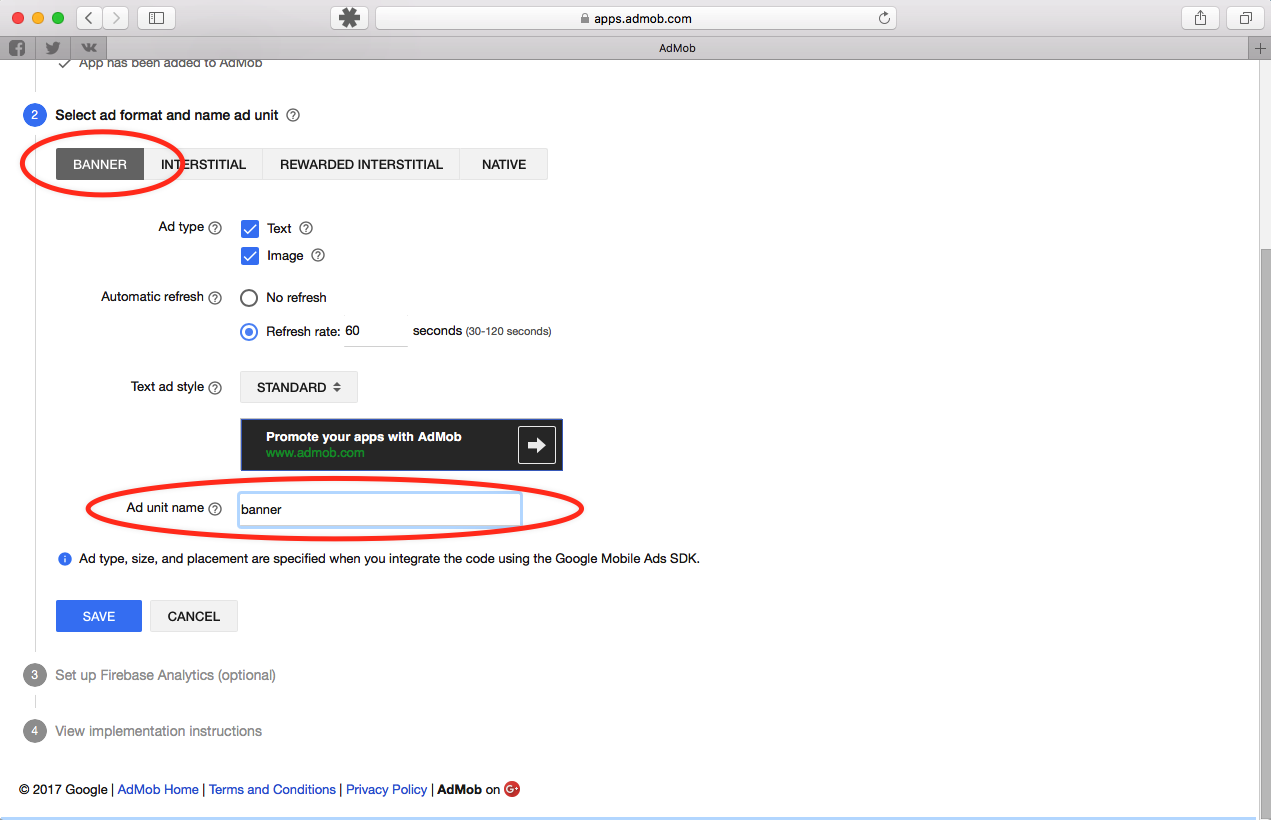Open help for Automatic refresh
Viewport: 1271px width, 820px height.
pos(215,297)
